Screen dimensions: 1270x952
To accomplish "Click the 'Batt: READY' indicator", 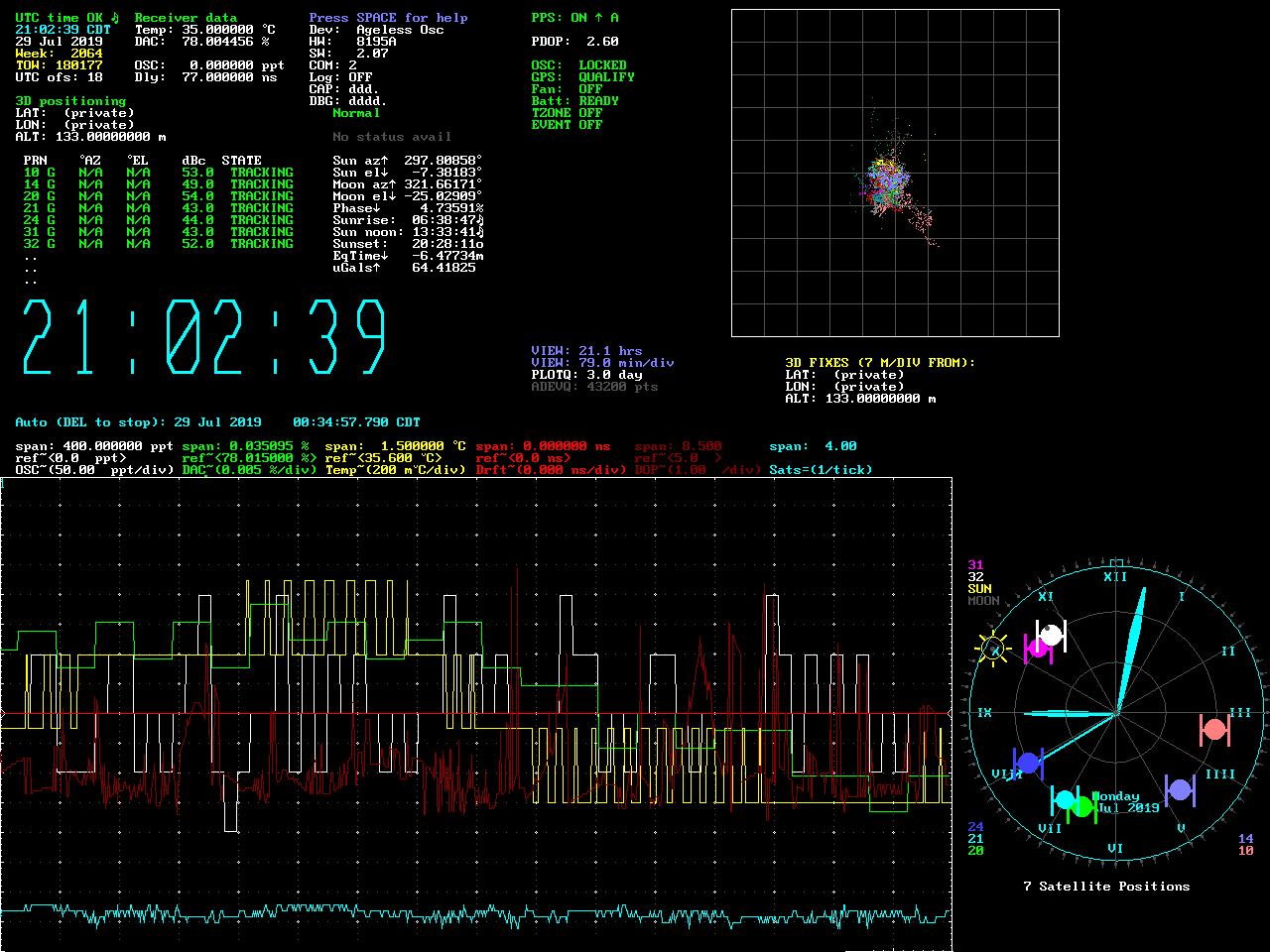I will click(574, 101).
